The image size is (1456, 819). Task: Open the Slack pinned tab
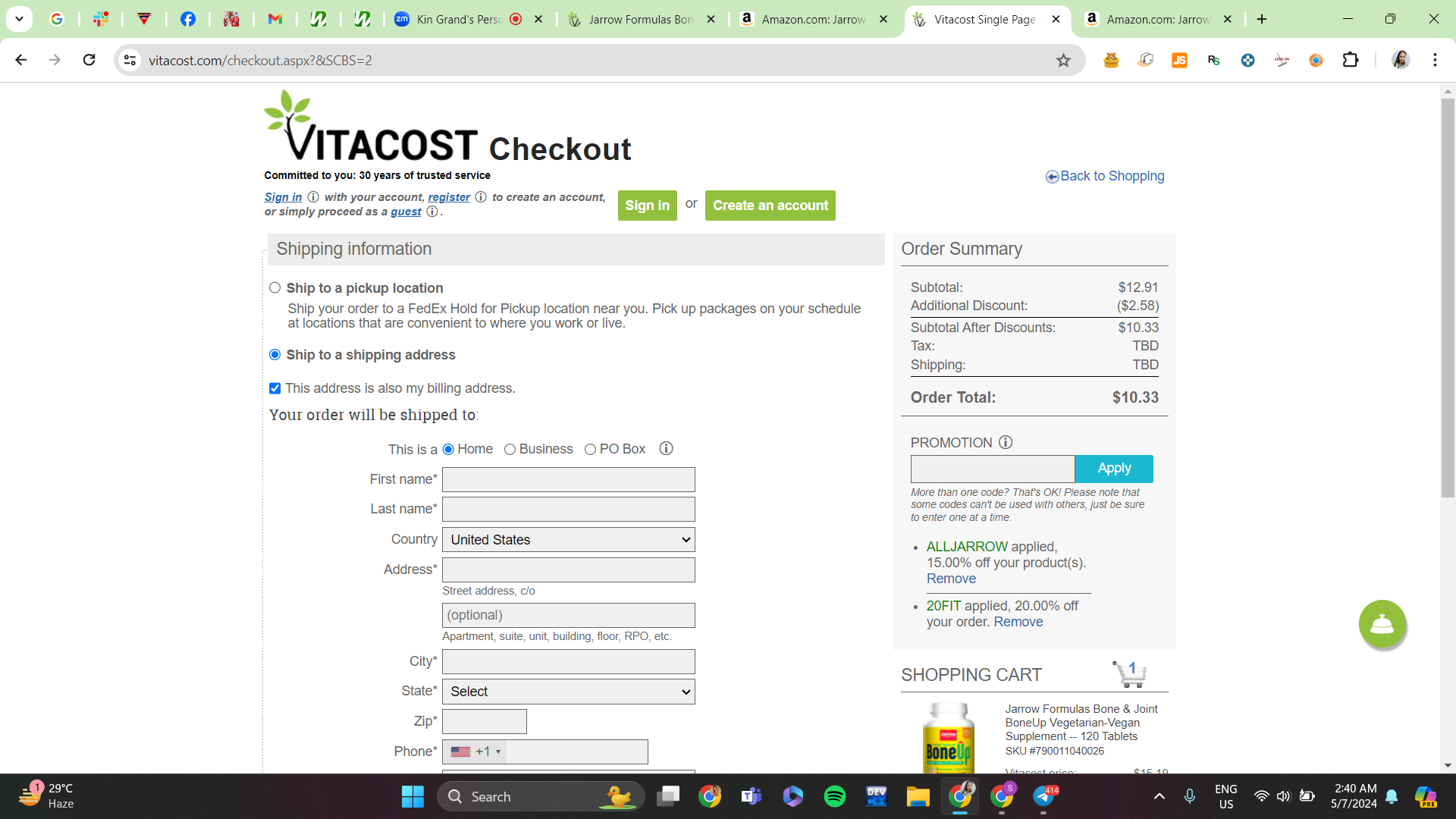click(x=100, y=19)
